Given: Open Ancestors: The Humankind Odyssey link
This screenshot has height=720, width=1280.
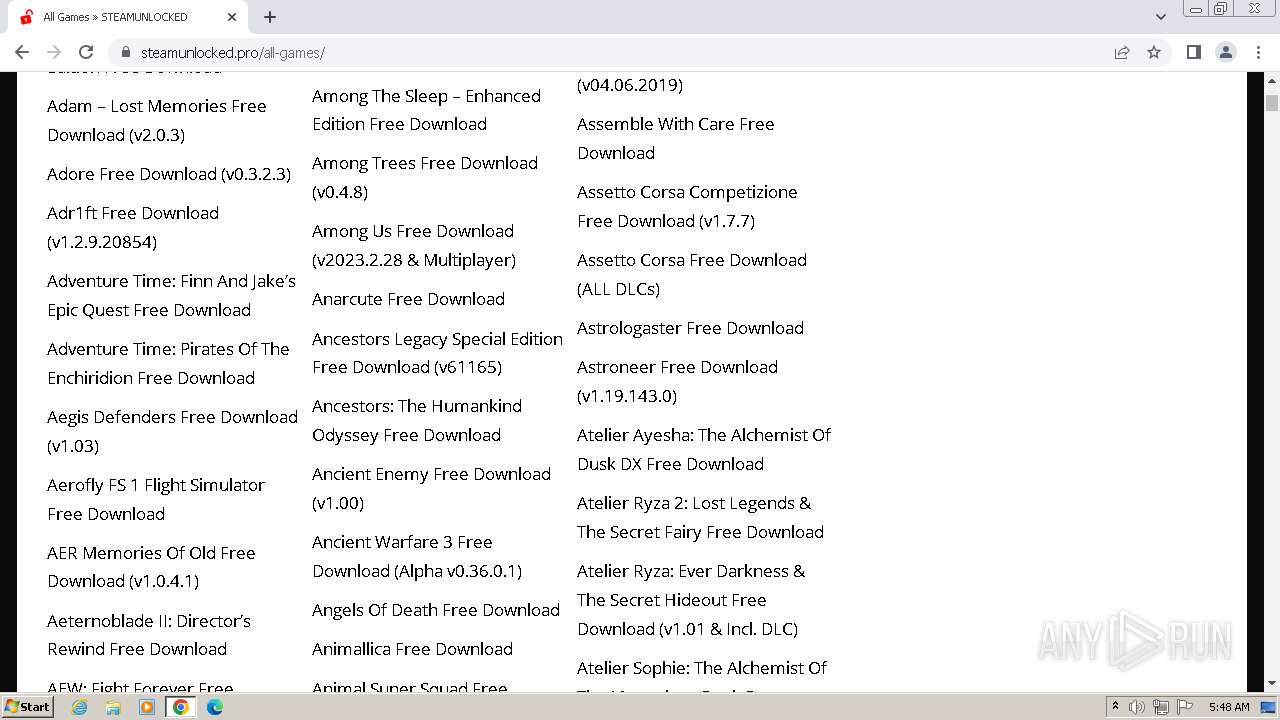Looking at the screenshot, I should tap(417, 420).
